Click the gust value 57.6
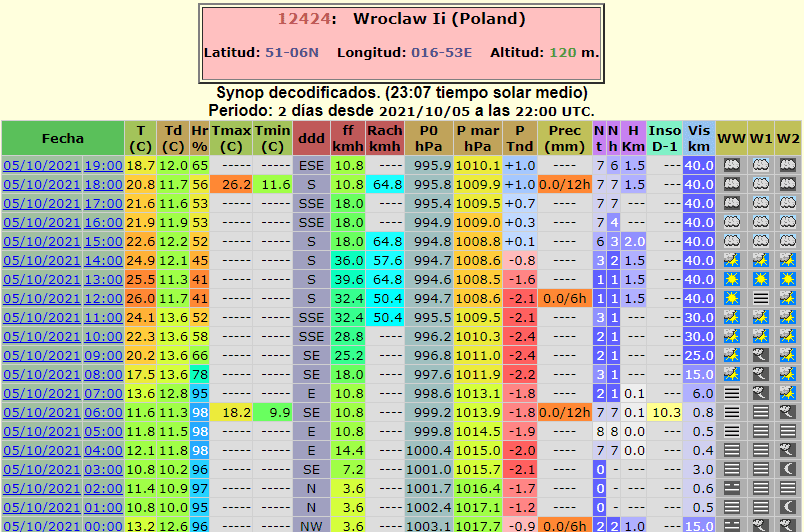 (385, 260)
